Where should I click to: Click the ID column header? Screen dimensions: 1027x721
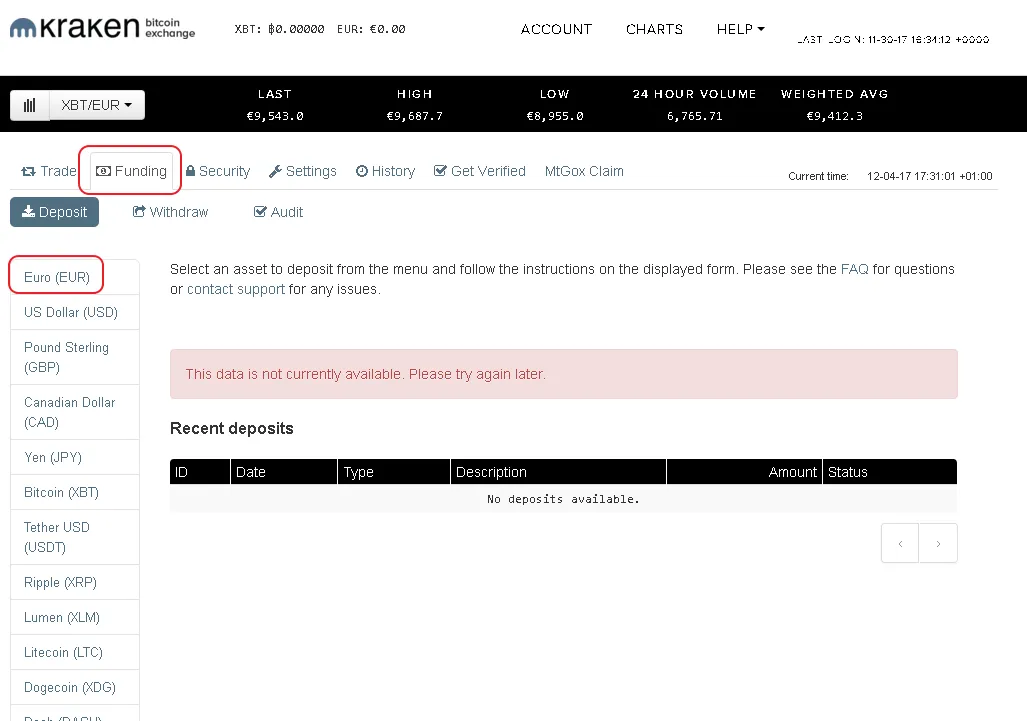pyautogui.click(x=200, y=471)
